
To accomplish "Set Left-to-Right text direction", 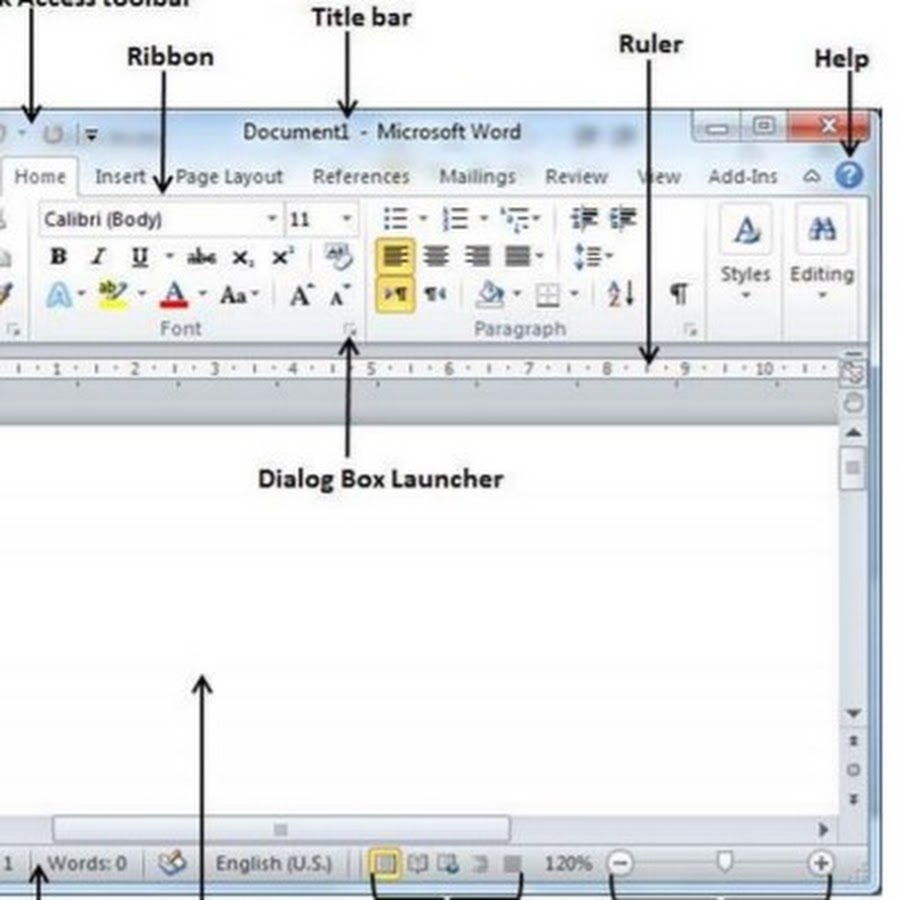I will pyautogui.click(x=395, y=294).
